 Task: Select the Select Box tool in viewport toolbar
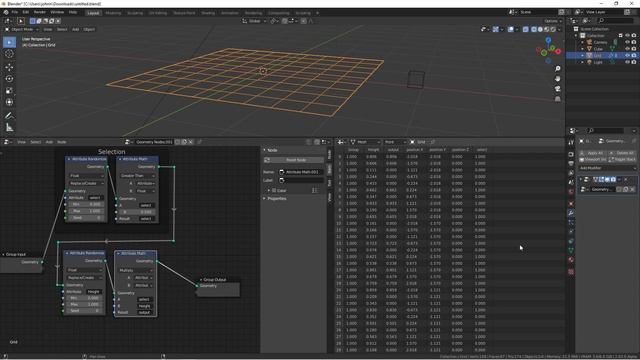(9, 42)
